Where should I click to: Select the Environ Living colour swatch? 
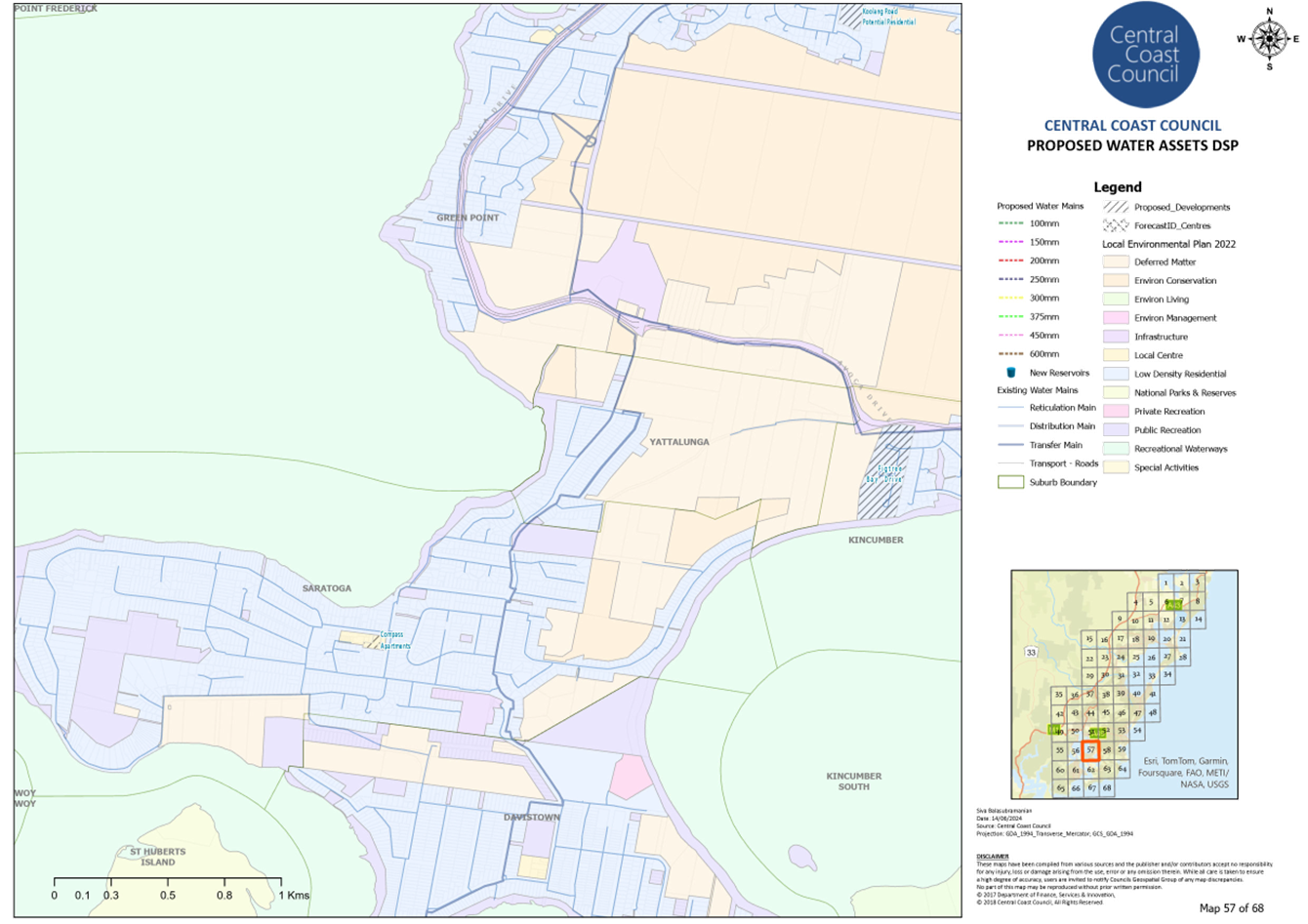(1116, 299)
